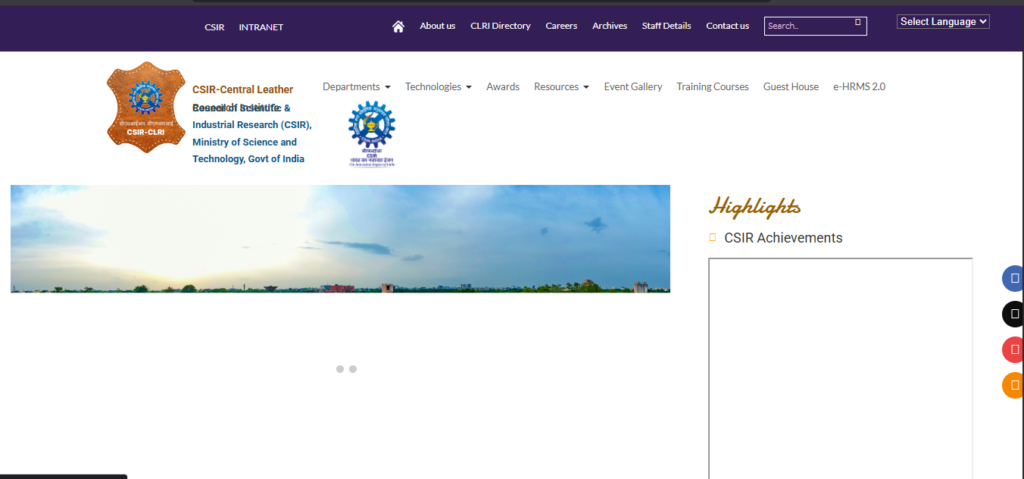Open the Contact us page
Viewport: 1024px width, 479px height.
[x=728, y=26]
